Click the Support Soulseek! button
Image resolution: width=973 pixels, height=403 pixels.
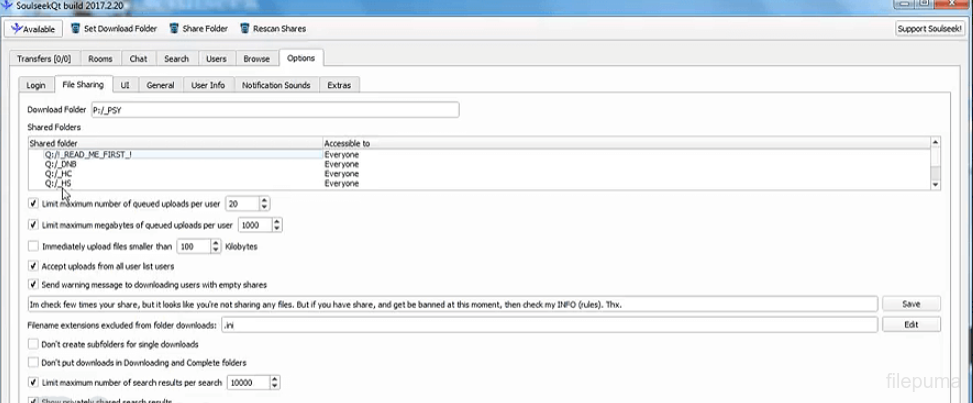coord(930,29)
